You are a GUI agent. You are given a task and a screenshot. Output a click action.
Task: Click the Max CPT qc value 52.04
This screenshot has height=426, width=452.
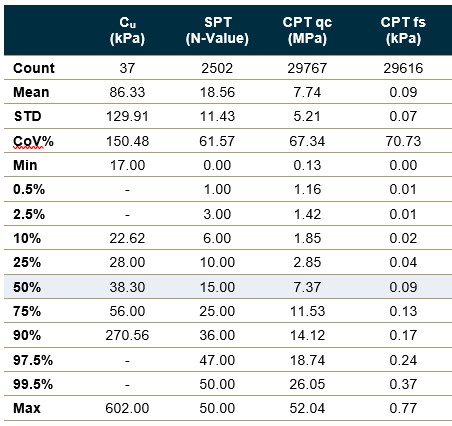click(307, 408)
